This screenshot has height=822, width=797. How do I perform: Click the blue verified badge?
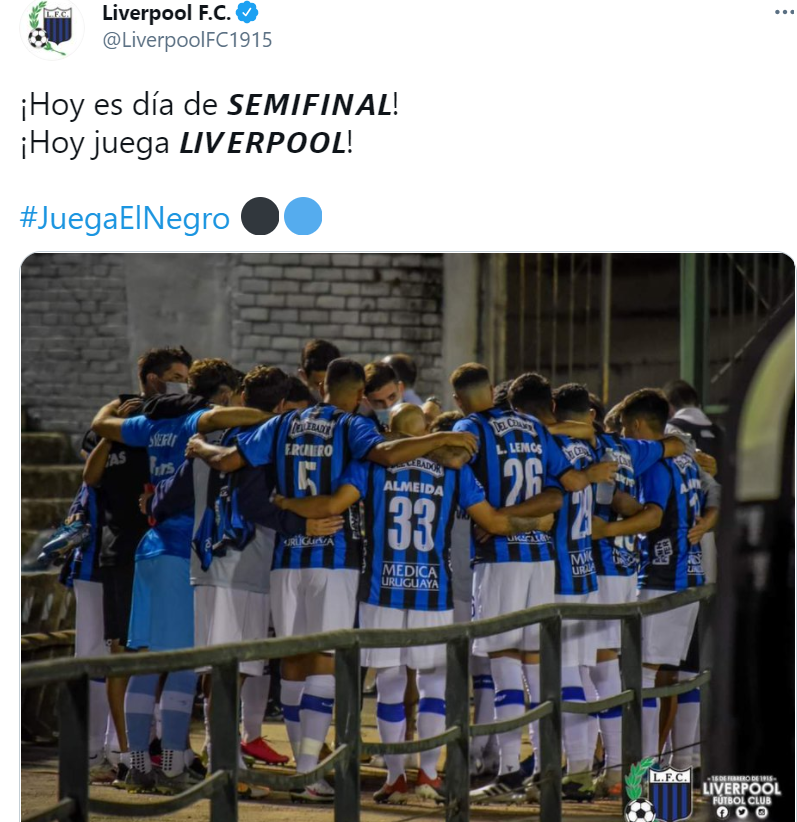[247, 13]
